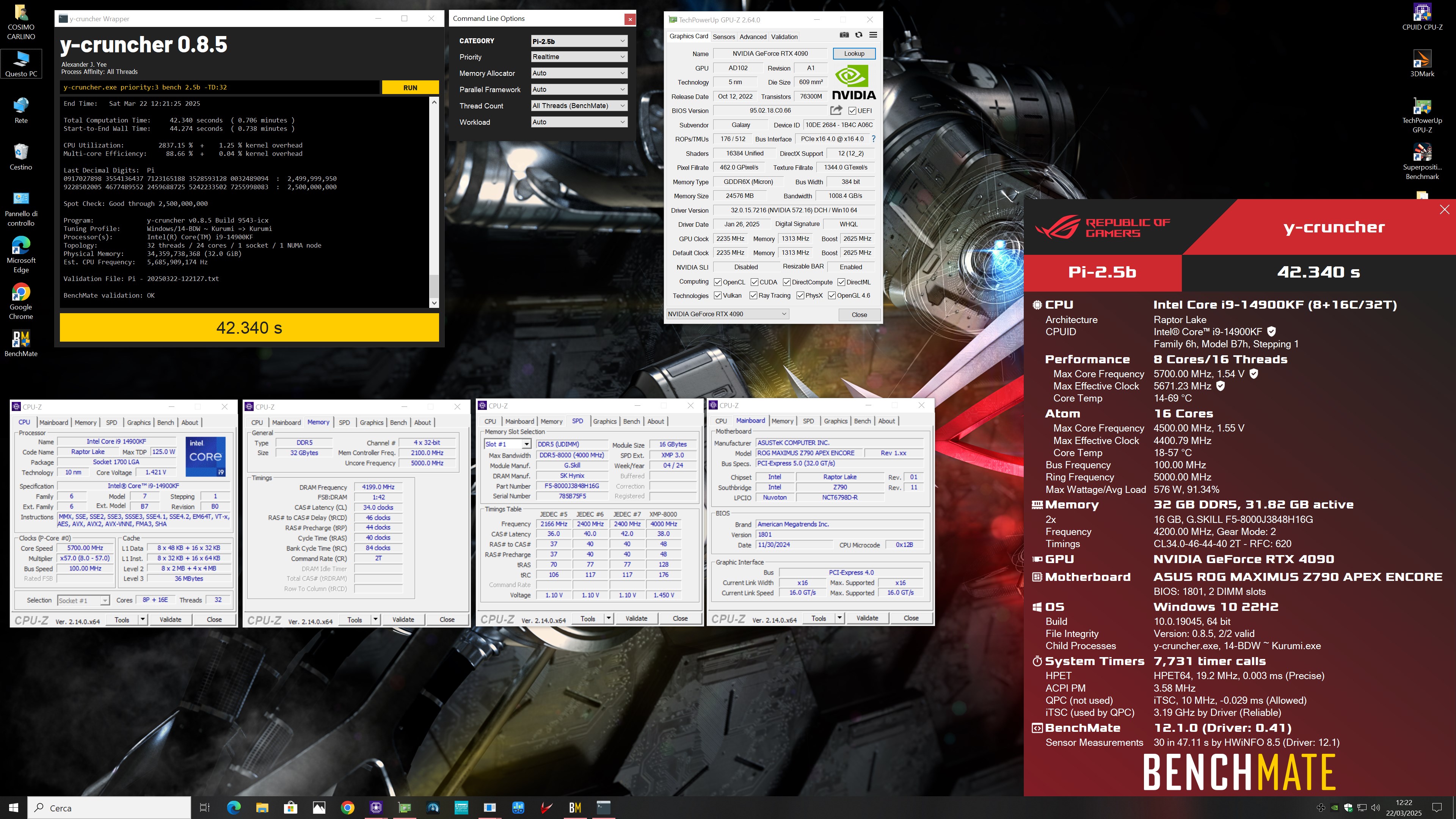Toggle the Ray Tracing checkbox
This screenshot has height=819, width=1456.
tap(753, 296)
